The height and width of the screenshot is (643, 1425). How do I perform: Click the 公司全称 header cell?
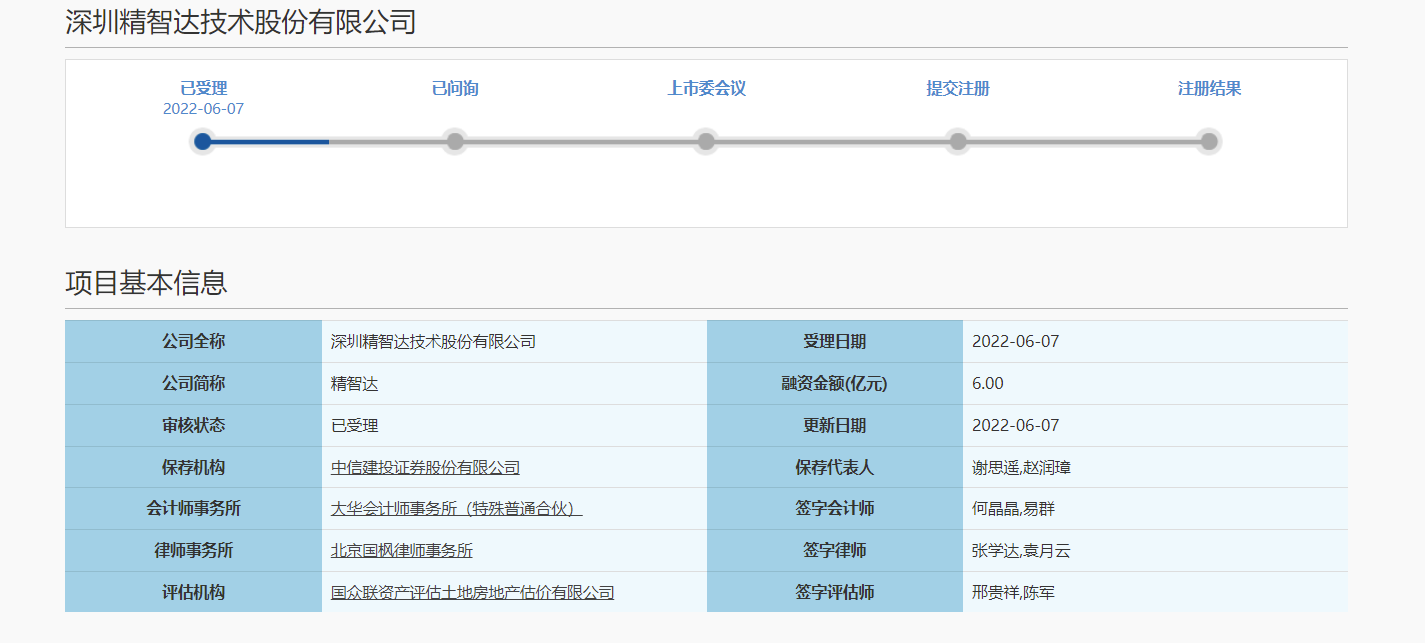[193, 341]
